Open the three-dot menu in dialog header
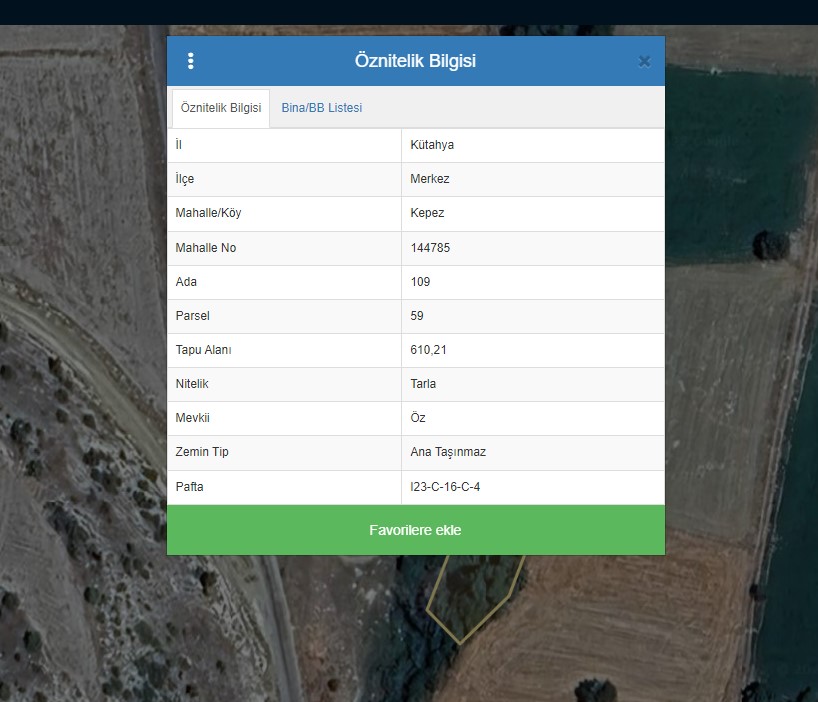818x702 pixels. click(x=191, y=61)
